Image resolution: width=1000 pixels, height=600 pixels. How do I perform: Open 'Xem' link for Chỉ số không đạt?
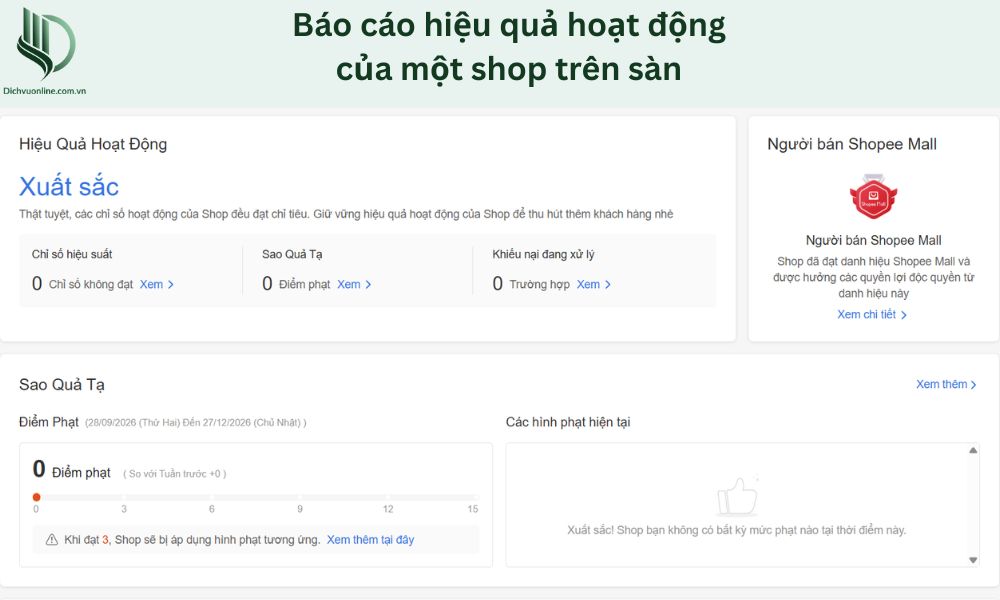(x=157, y=284)
